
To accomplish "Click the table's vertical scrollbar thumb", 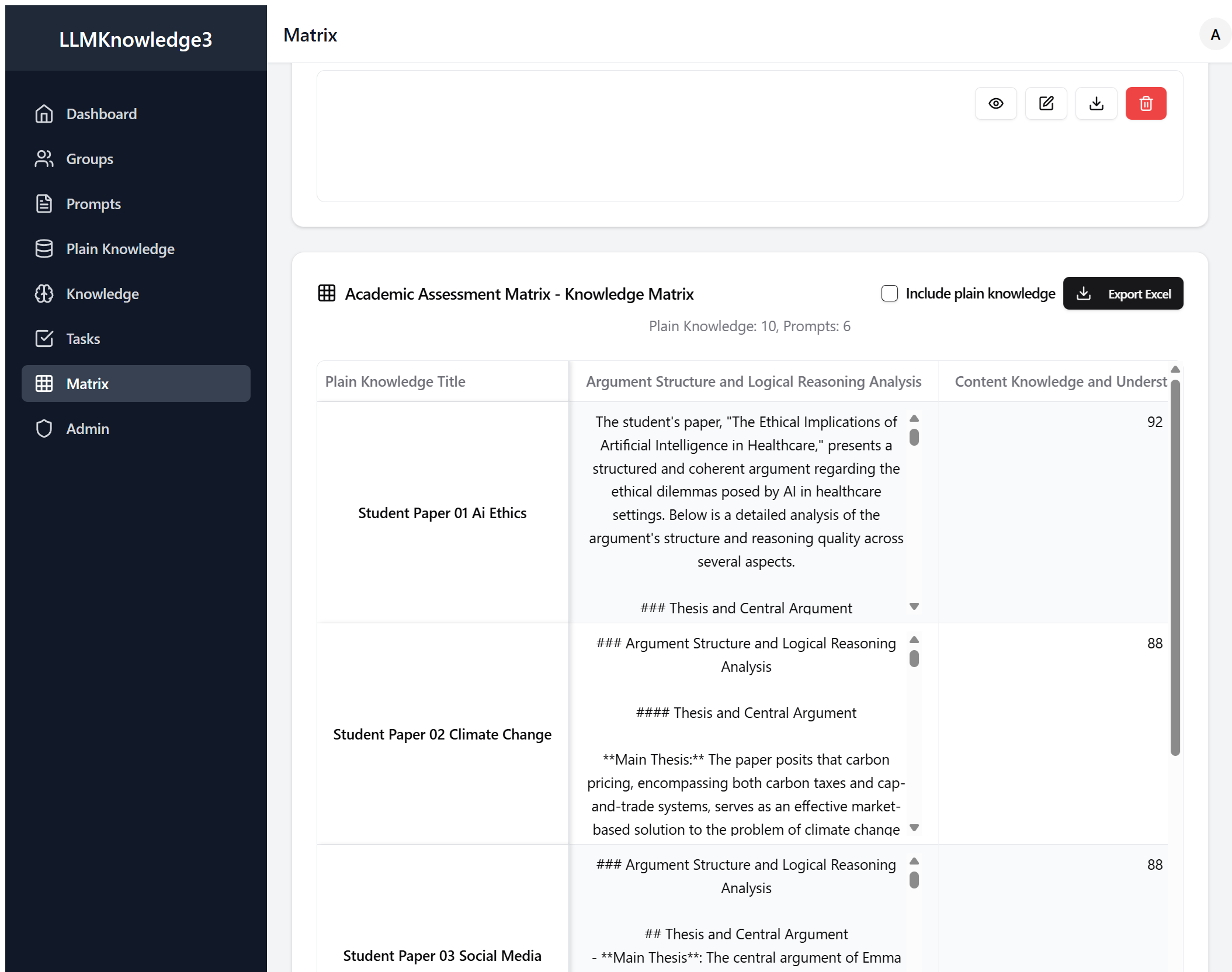I will pos(1175,567).
